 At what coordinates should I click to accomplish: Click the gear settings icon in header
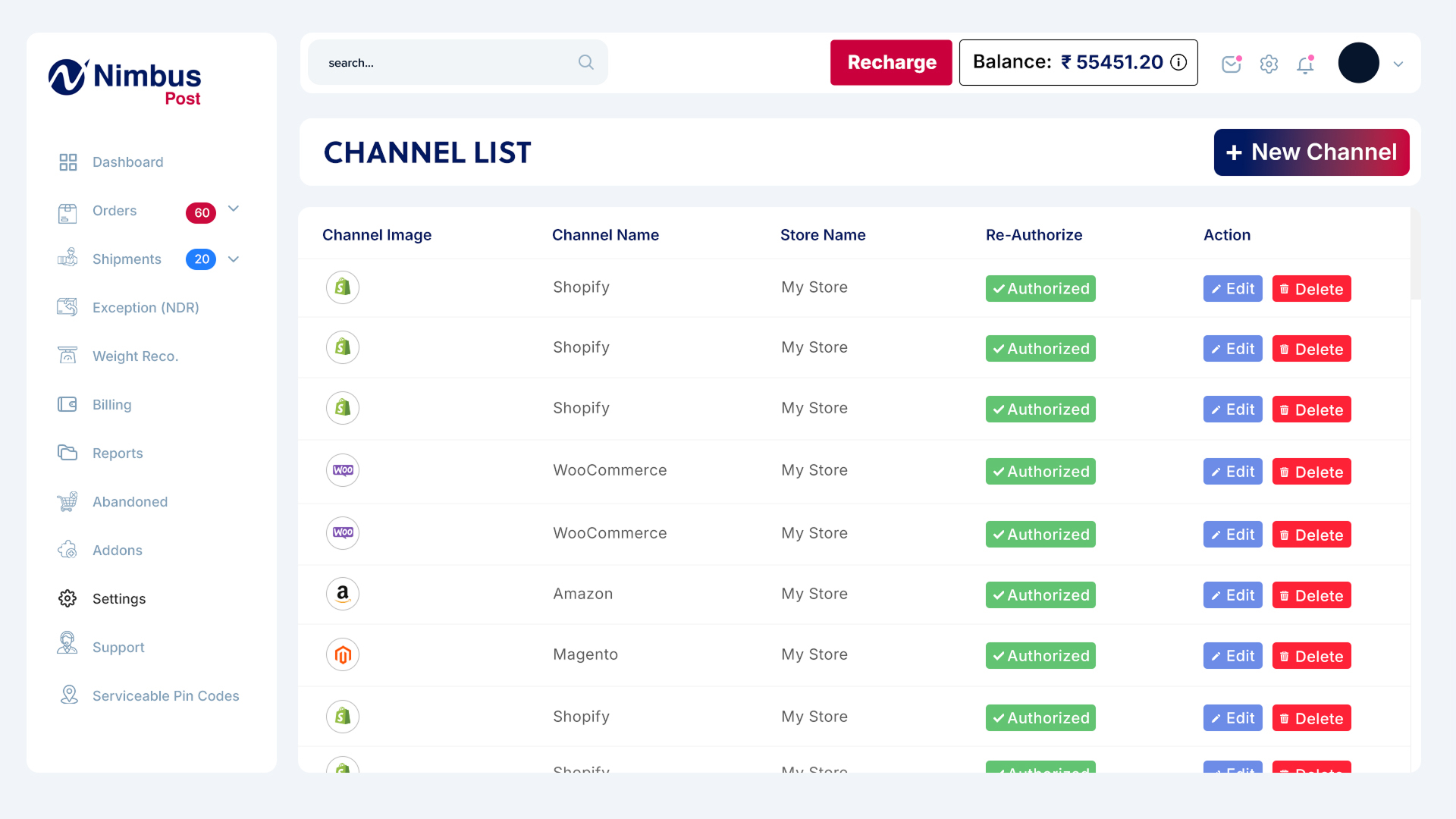(1269, 64)
